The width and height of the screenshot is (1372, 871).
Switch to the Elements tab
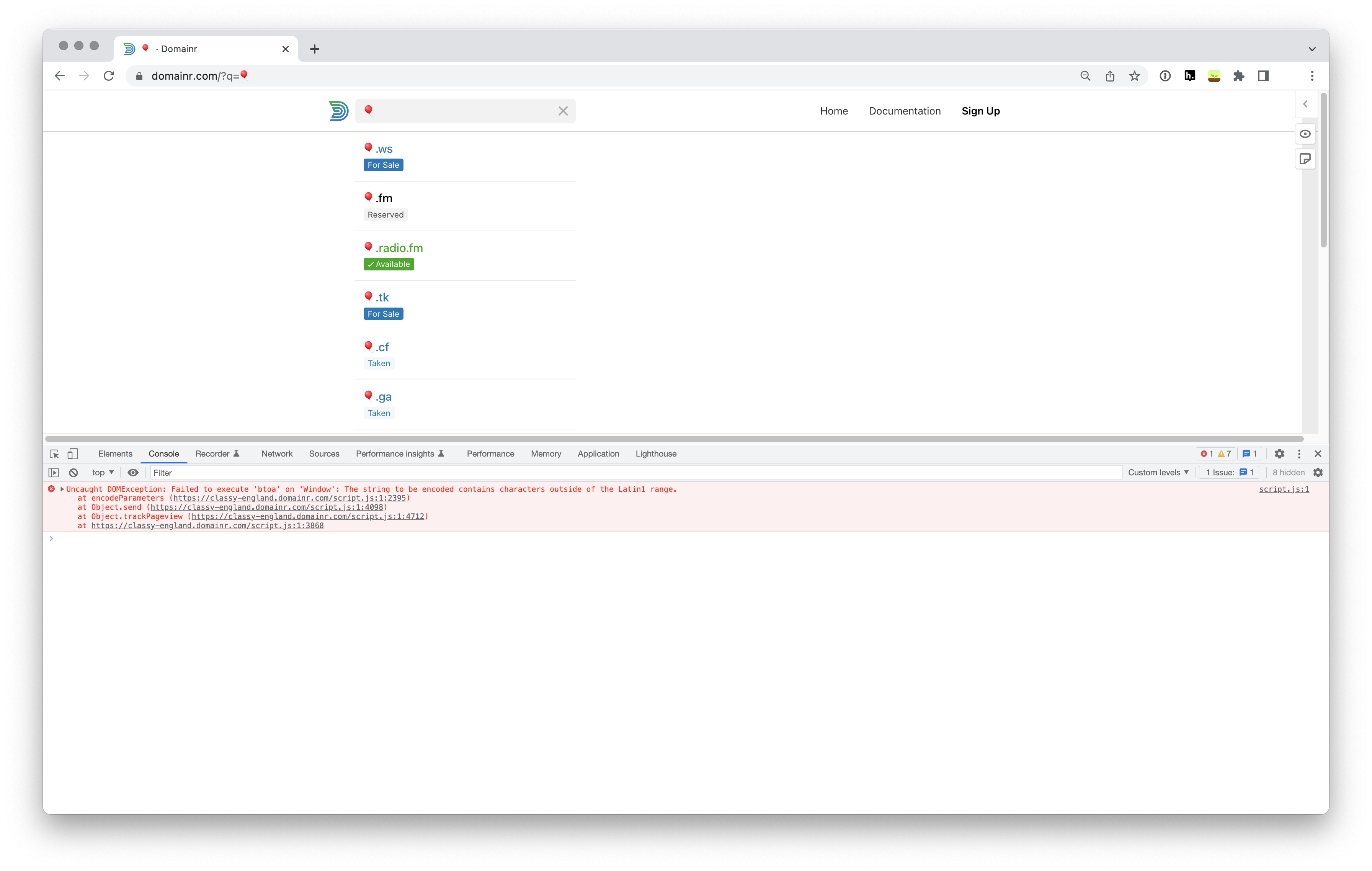[115, 454]
